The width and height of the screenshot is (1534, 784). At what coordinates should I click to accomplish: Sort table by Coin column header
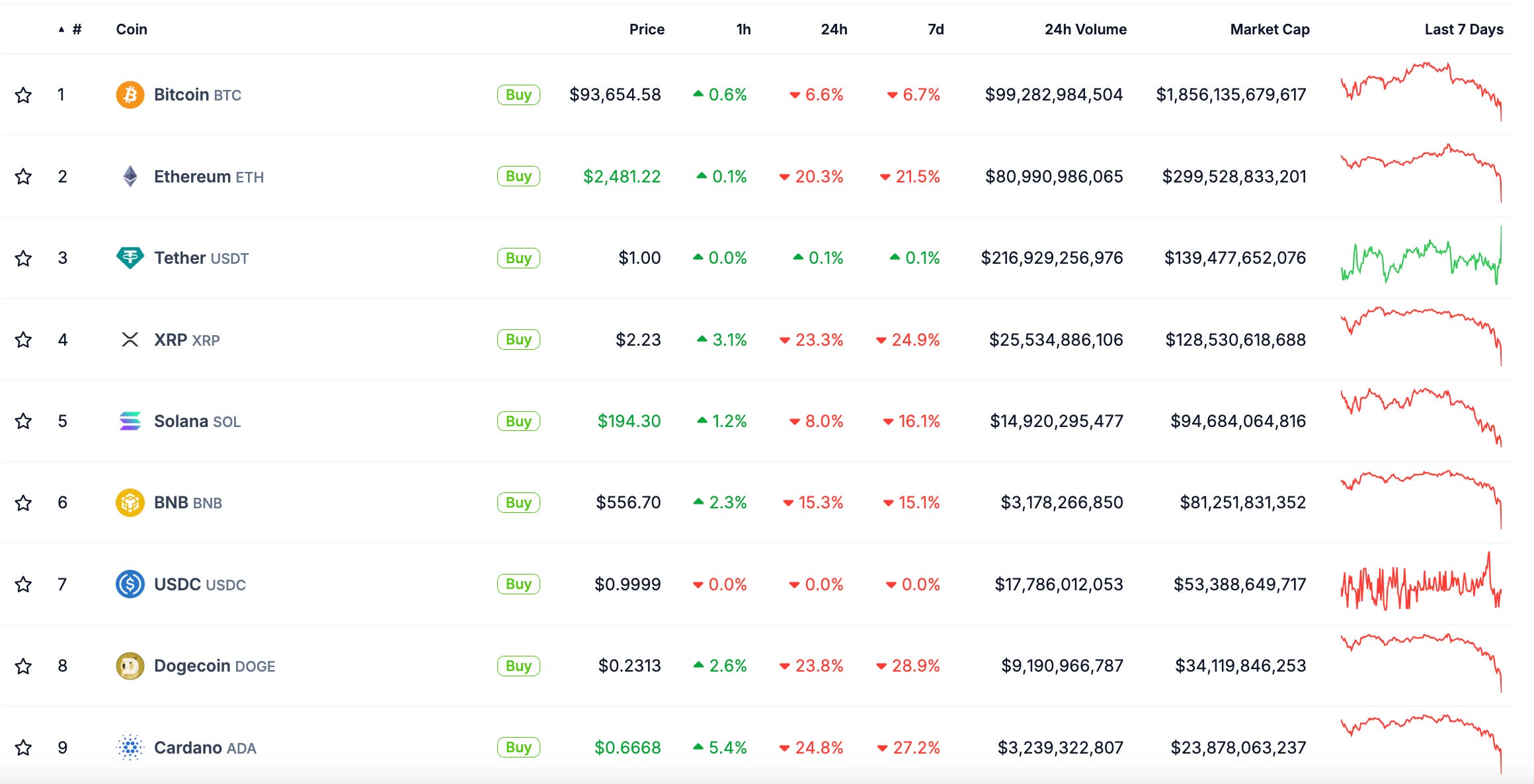(132, 29)
